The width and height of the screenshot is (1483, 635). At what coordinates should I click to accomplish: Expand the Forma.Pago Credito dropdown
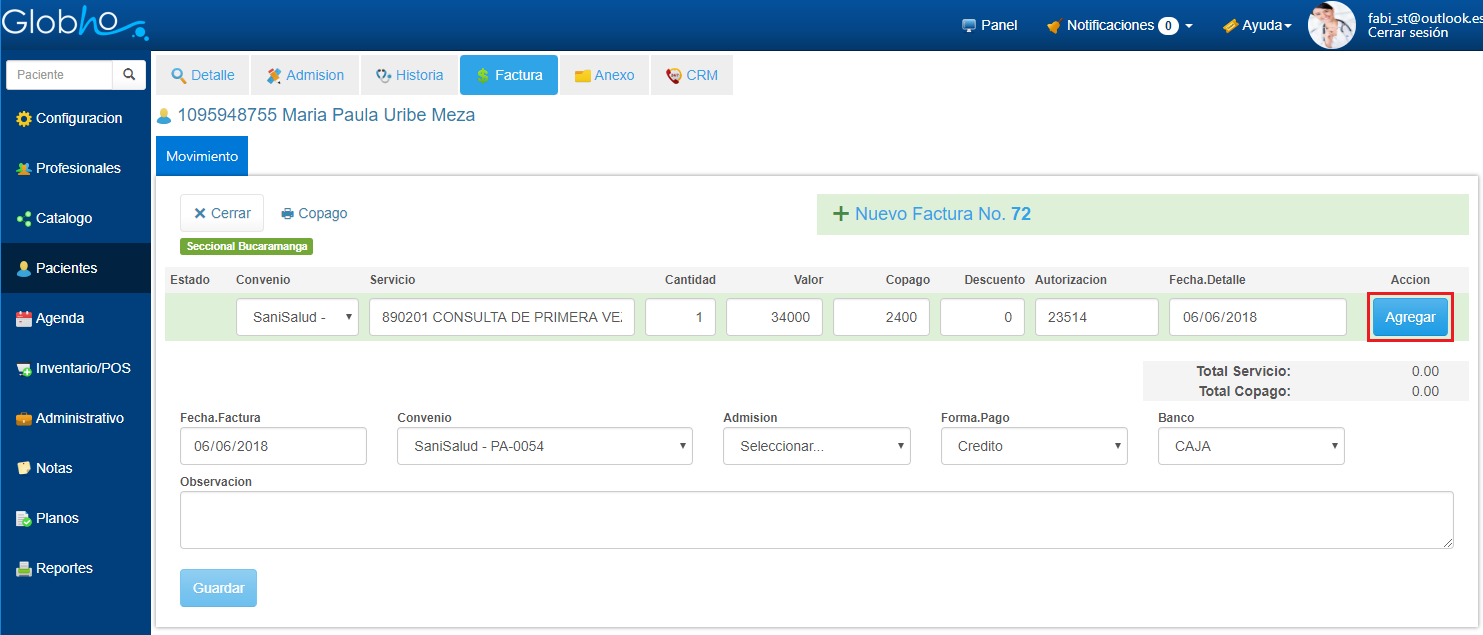[x=1034, y=446]
